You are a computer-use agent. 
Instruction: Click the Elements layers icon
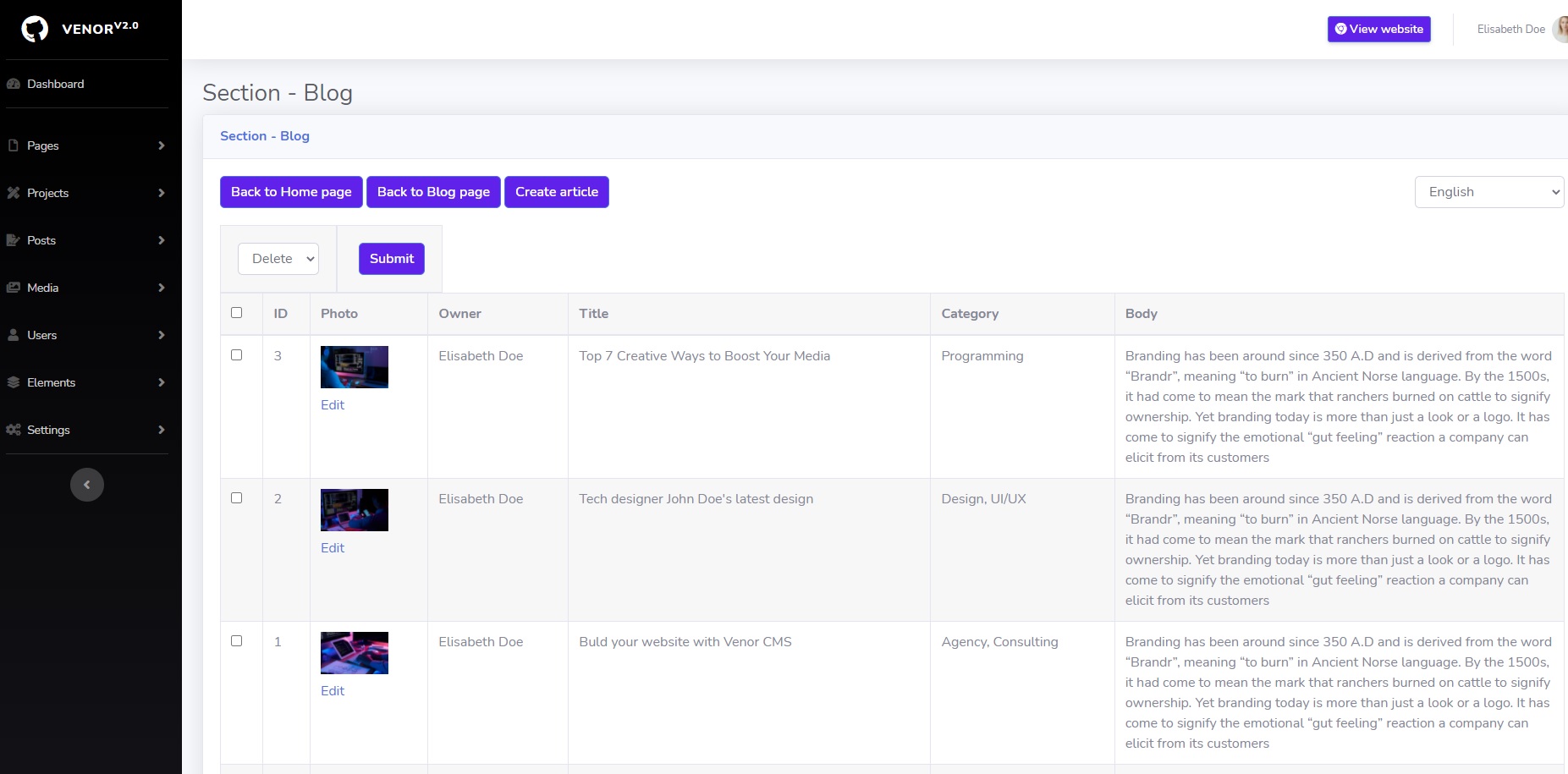pyautogui.click(x=14, y=382)
